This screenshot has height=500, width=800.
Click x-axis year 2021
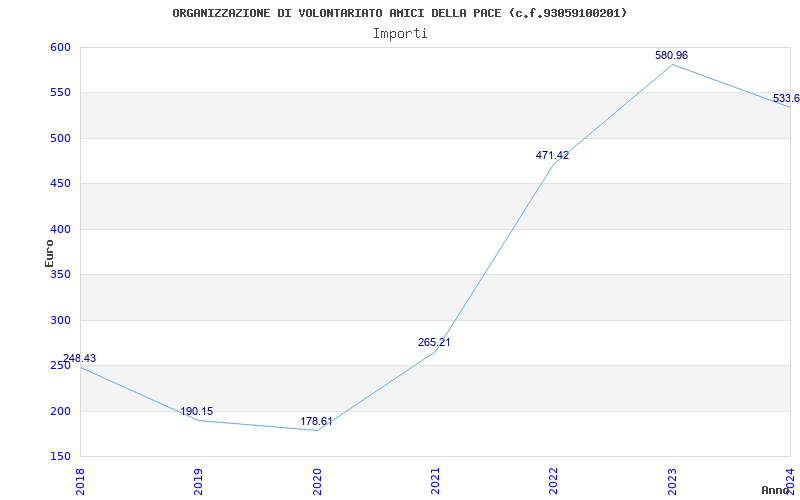(x=435, y=481)
